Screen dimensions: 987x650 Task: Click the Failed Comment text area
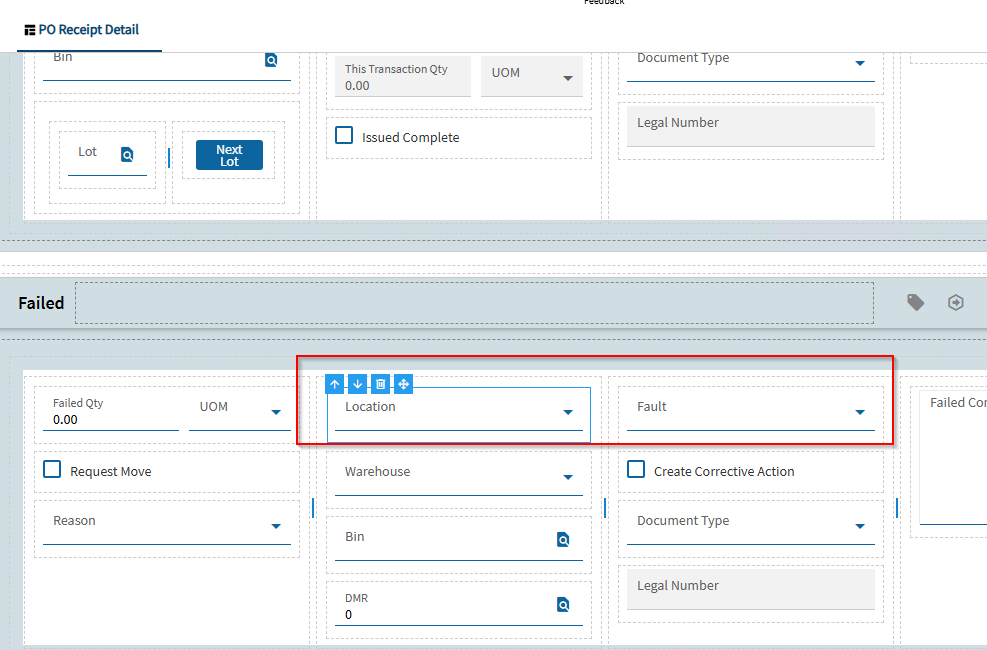(x=953, y=457)
